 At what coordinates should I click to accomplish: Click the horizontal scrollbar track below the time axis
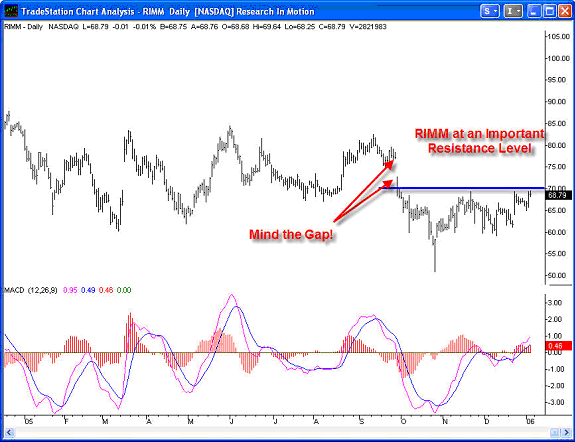282,432
